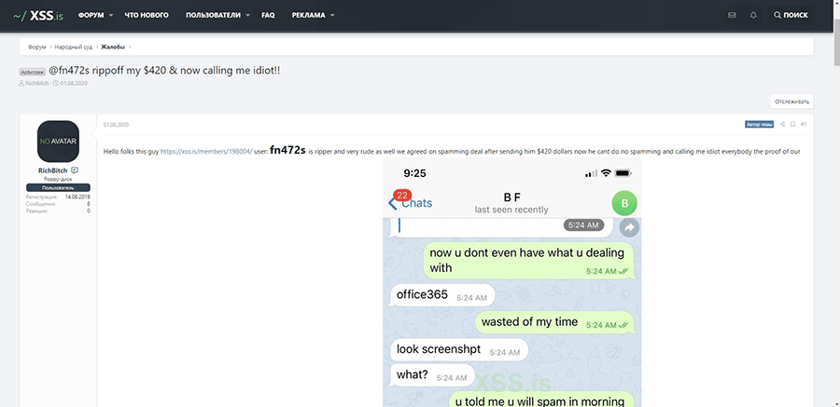Image resolution: width=840 pixels, height=407 pixels.
Task: Go to the Жалобы breadcrumb
Action: [x=113, y=47]
